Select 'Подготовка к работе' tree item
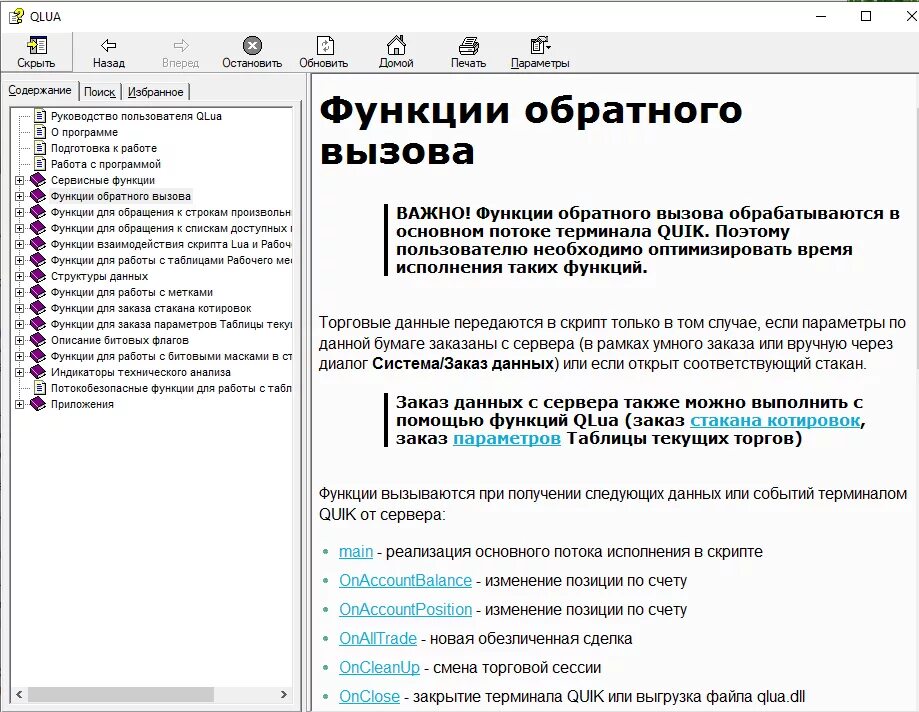The image size is (919, 712). [104, 148]
